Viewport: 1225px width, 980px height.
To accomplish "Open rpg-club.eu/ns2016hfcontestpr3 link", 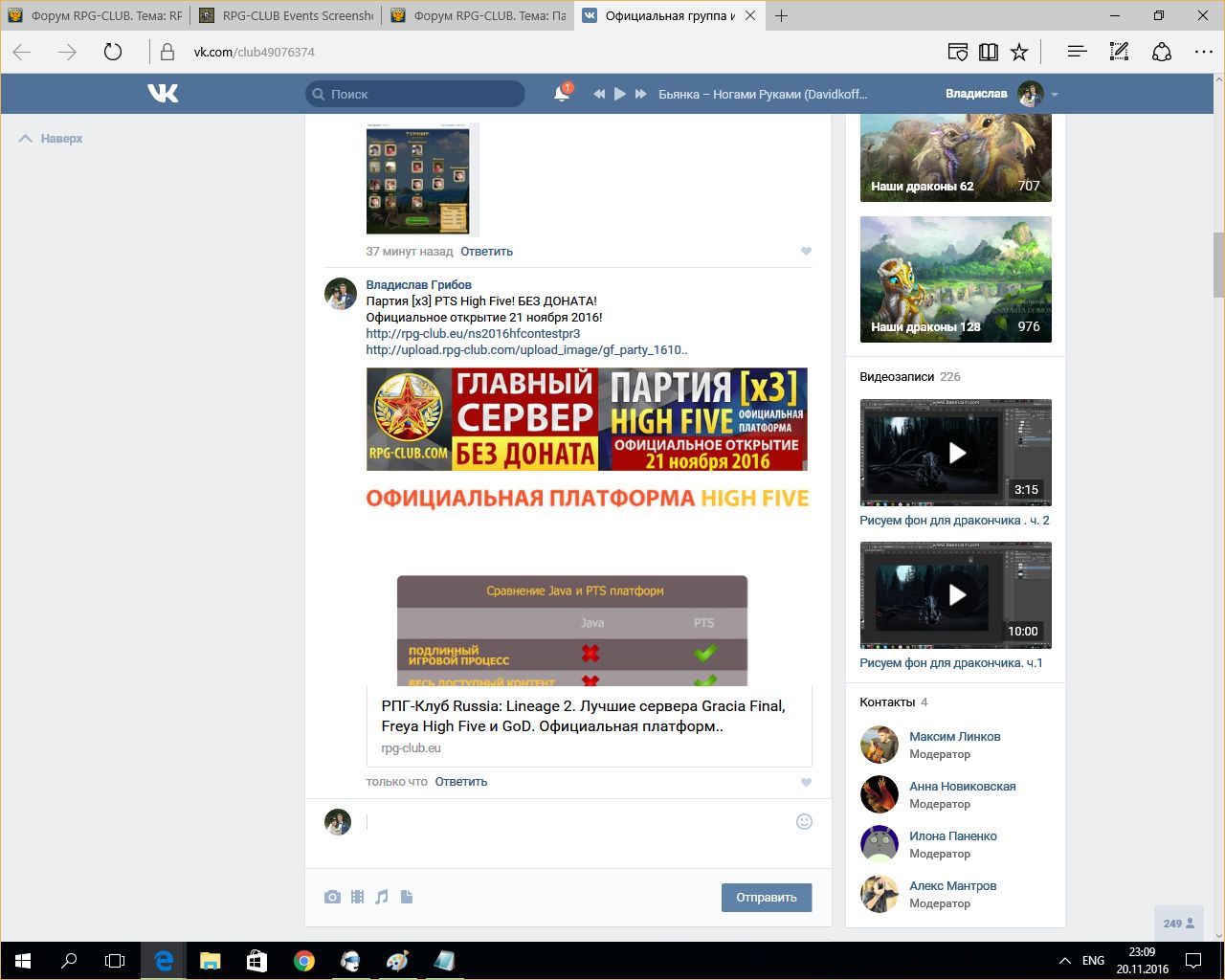I will pyautogui.click(x=473, y=334).
